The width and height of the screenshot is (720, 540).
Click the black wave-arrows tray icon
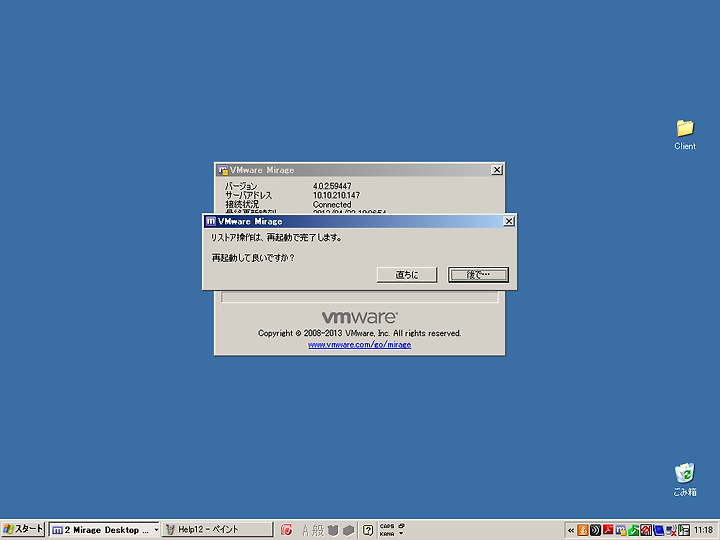point(596,530)
